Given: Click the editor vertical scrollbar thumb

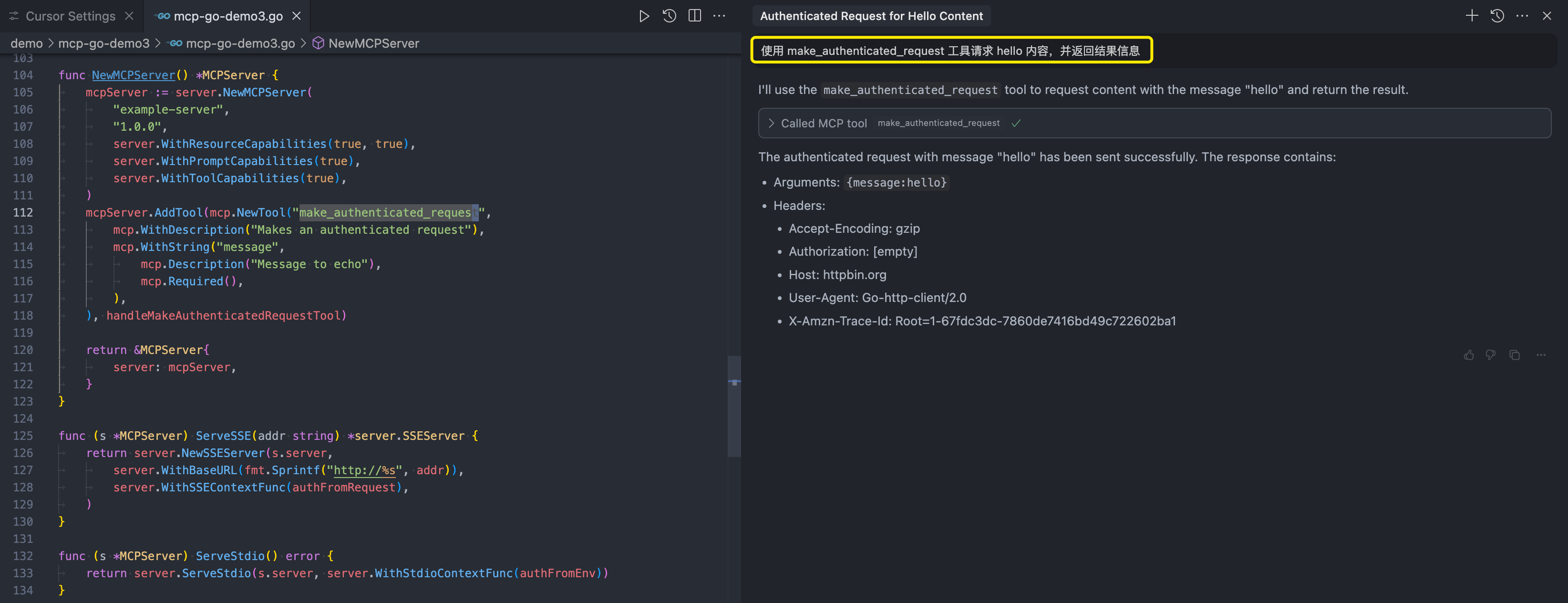Looking at the screenshot, I should (735, 406).
